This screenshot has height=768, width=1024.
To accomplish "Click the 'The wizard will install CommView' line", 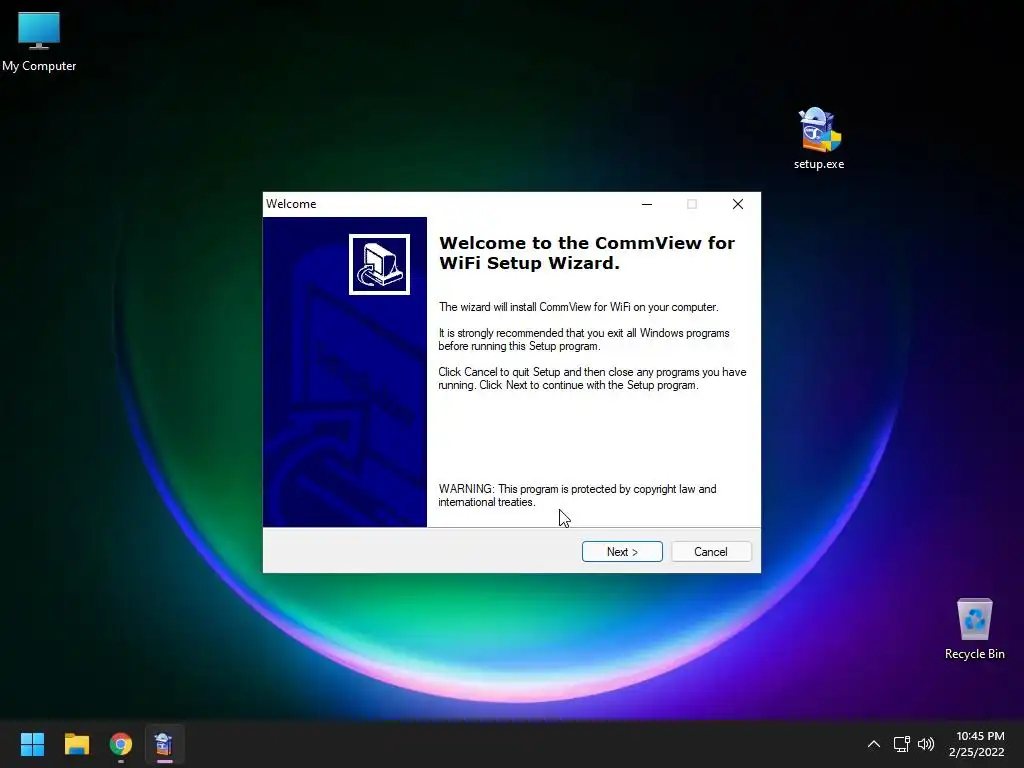I will (x=578, y=307).
